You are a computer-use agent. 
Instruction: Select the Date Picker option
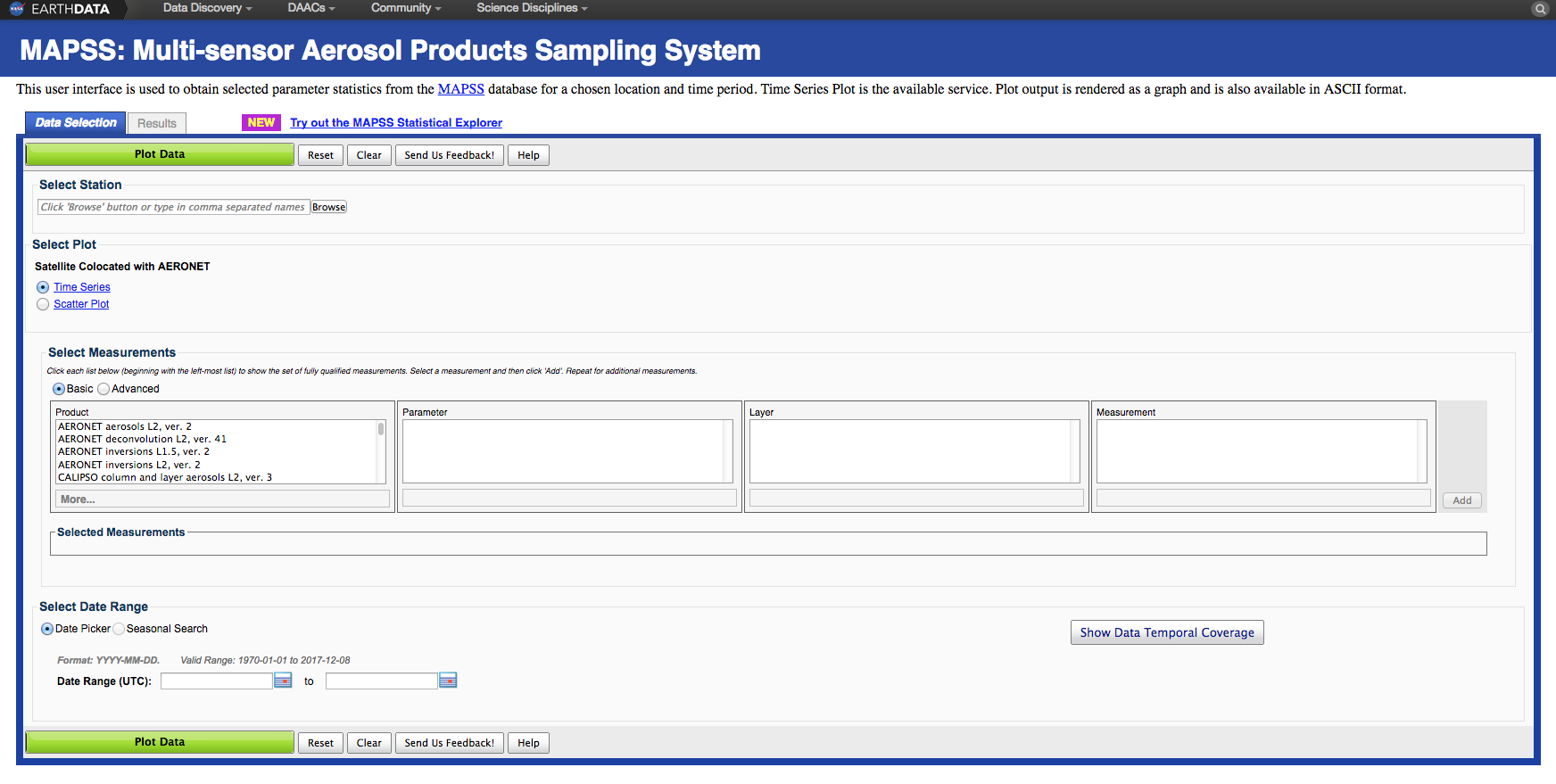pyautogui.click(x=47, y=629)
